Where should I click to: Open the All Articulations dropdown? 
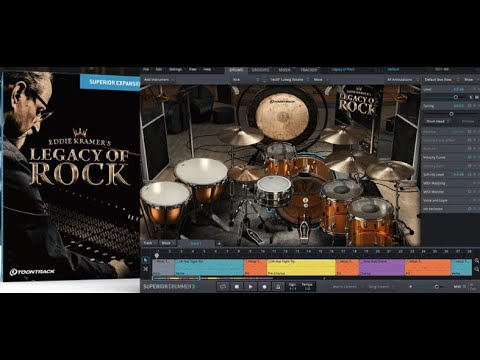coord(402,80)
